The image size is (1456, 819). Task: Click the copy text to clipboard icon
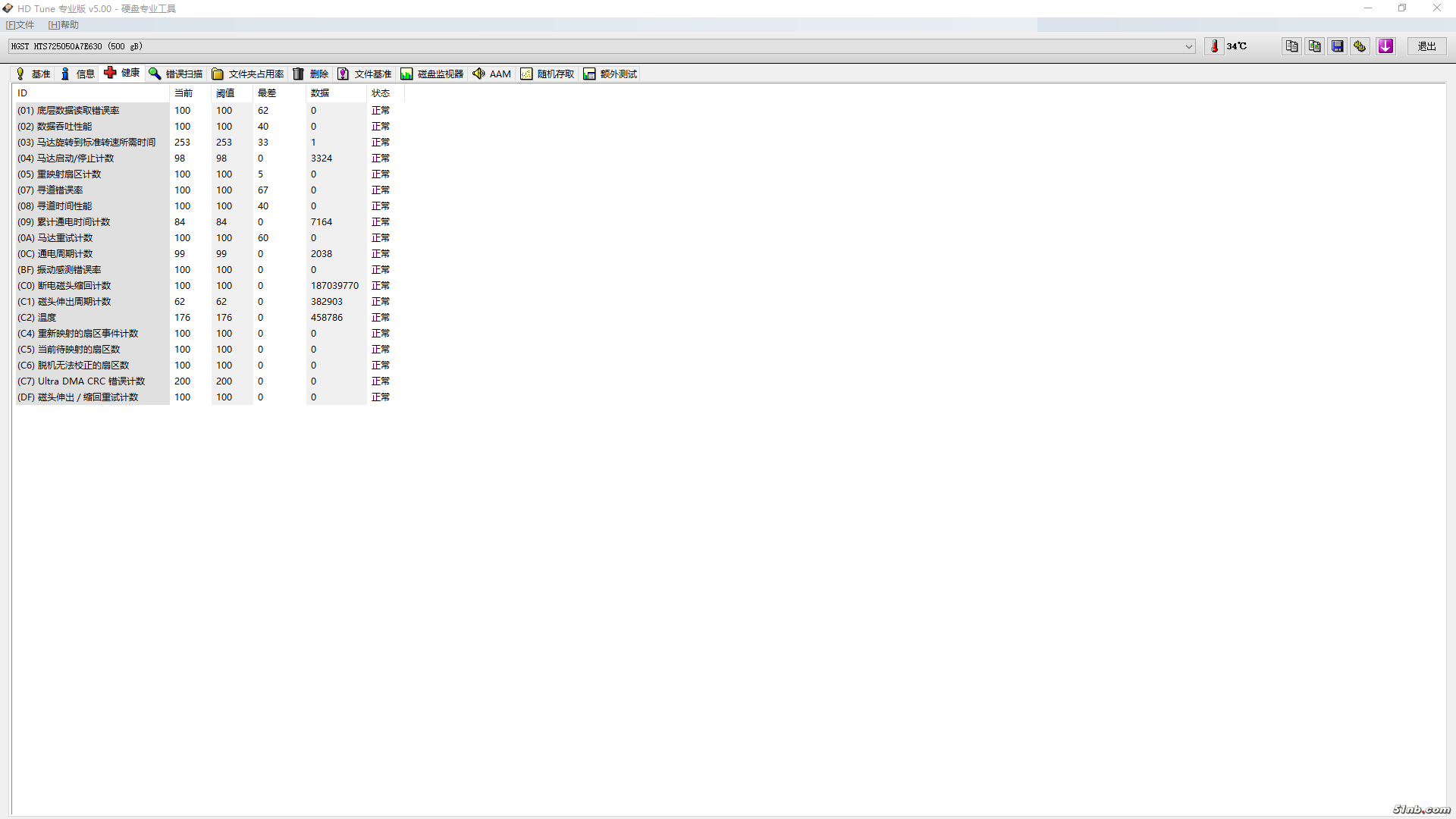coord(1291,46)
